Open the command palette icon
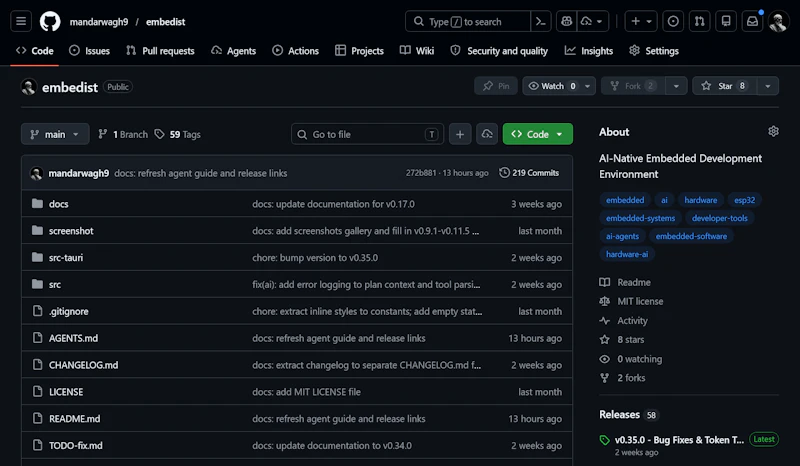 pyautogui.click(x=541, y=21)
